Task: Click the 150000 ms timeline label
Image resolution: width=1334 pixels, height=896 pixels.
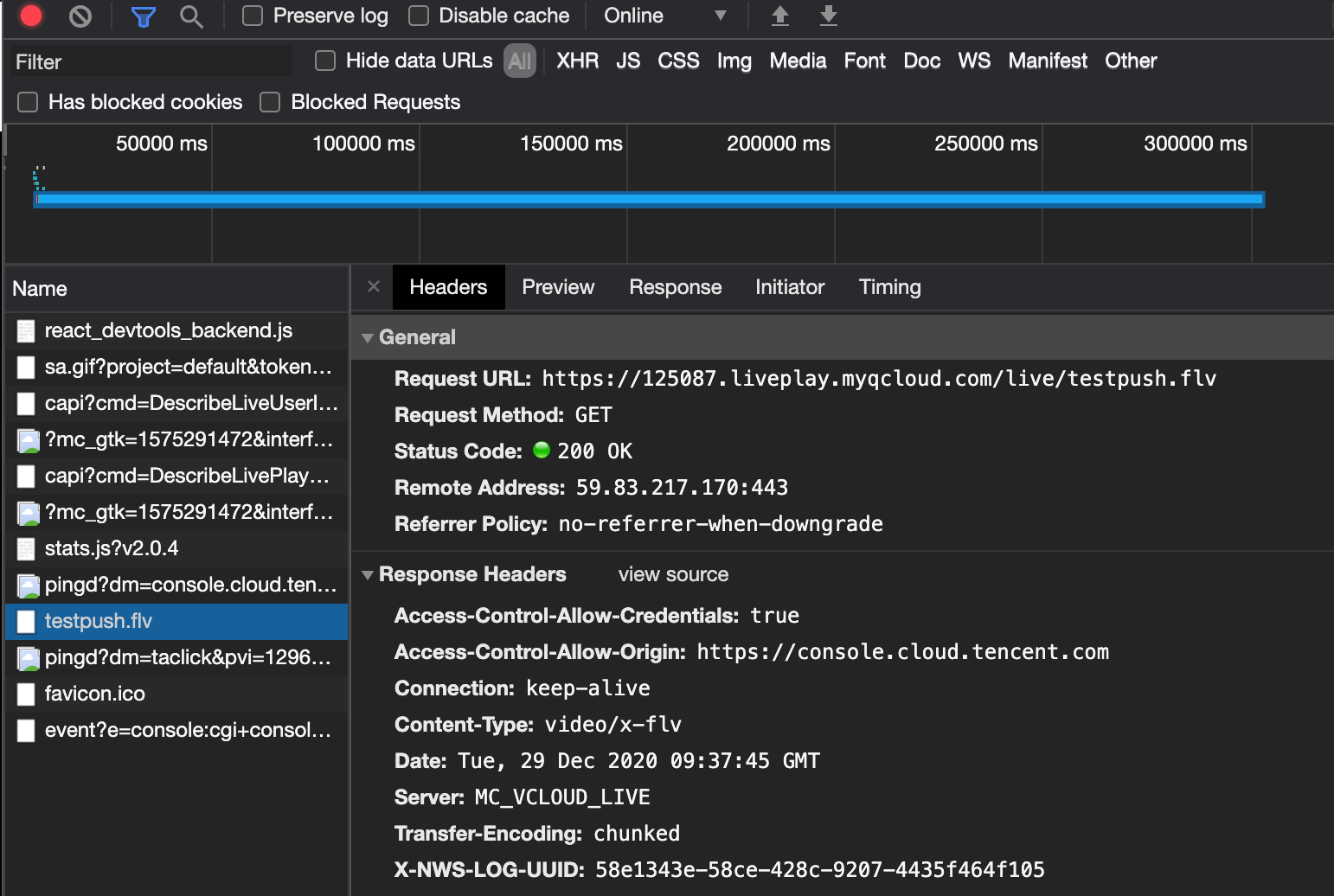Action: point(571,144)
